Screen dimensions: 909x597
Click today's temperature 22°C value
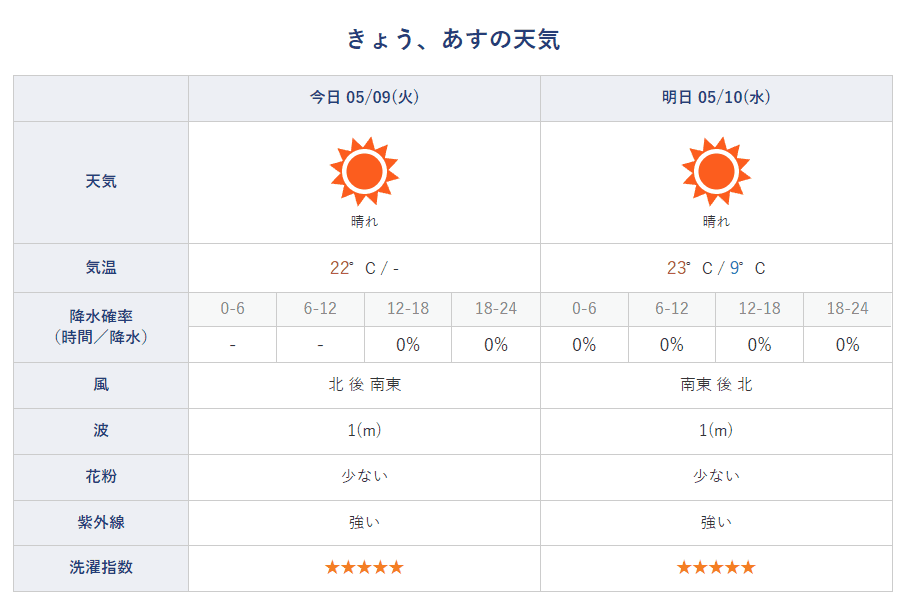[x=364, y=268]
